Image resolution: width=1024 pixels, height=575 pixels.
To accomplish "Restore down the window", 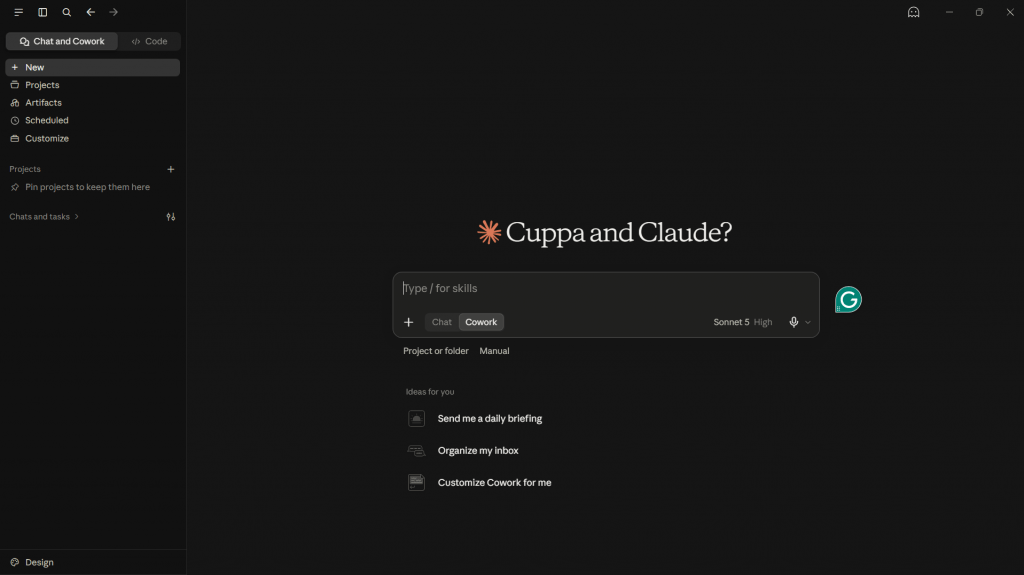I will tap(980, 12).
